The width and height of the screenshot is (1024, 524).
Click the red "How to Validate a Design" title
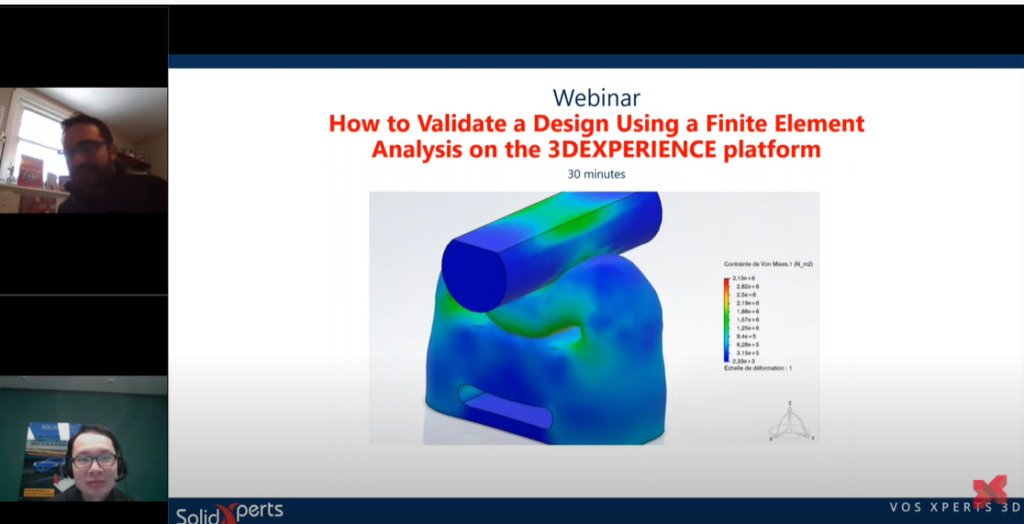tap(596, 136)
